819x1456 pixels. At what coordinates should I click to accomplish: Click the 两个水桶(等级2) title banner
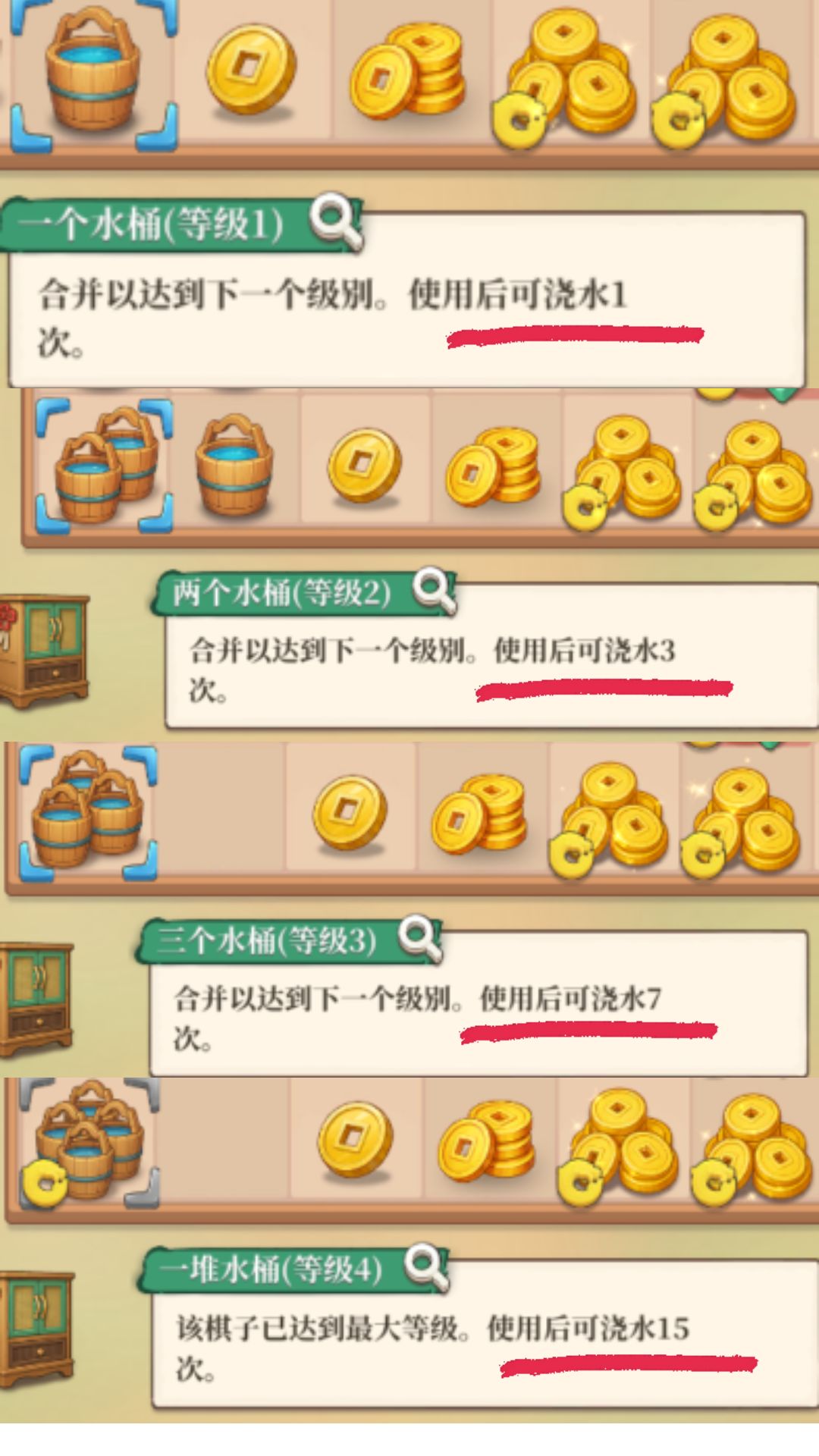point(282,592)
